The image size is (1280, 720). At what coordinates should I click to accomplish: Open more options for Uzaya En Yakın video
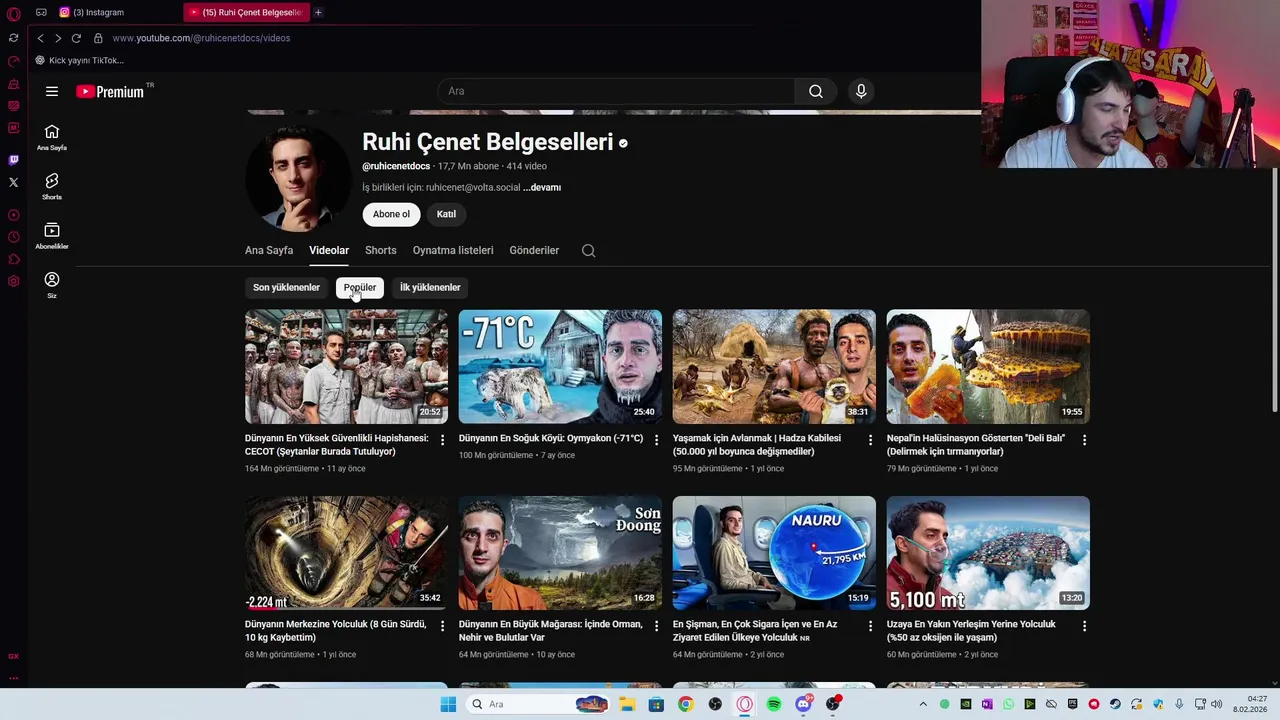pos(1084,626)
